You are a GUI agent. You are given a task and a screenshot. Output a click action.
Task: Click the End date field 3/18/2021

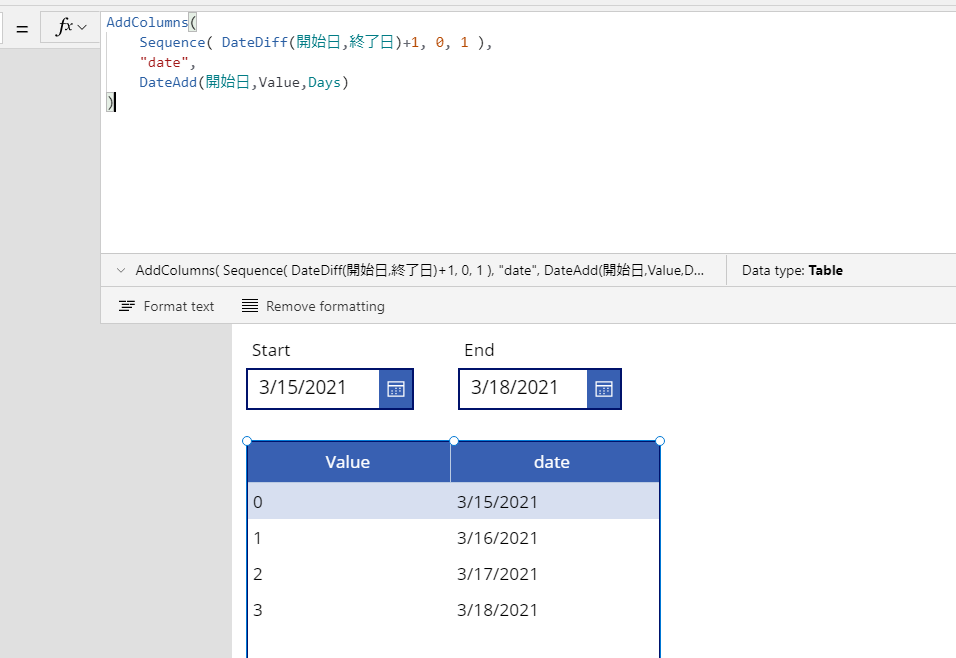[x=523, y=388]
